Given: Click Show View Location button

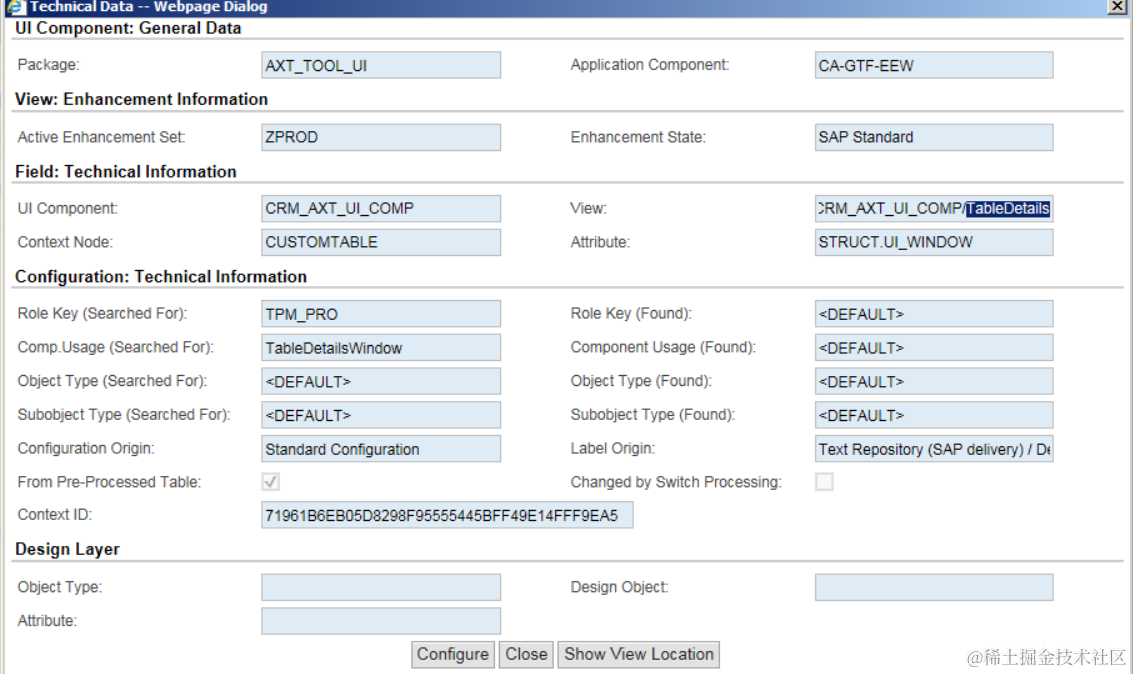Looking at the screenshot, I should pyautogui.click(x=639, y=654).
